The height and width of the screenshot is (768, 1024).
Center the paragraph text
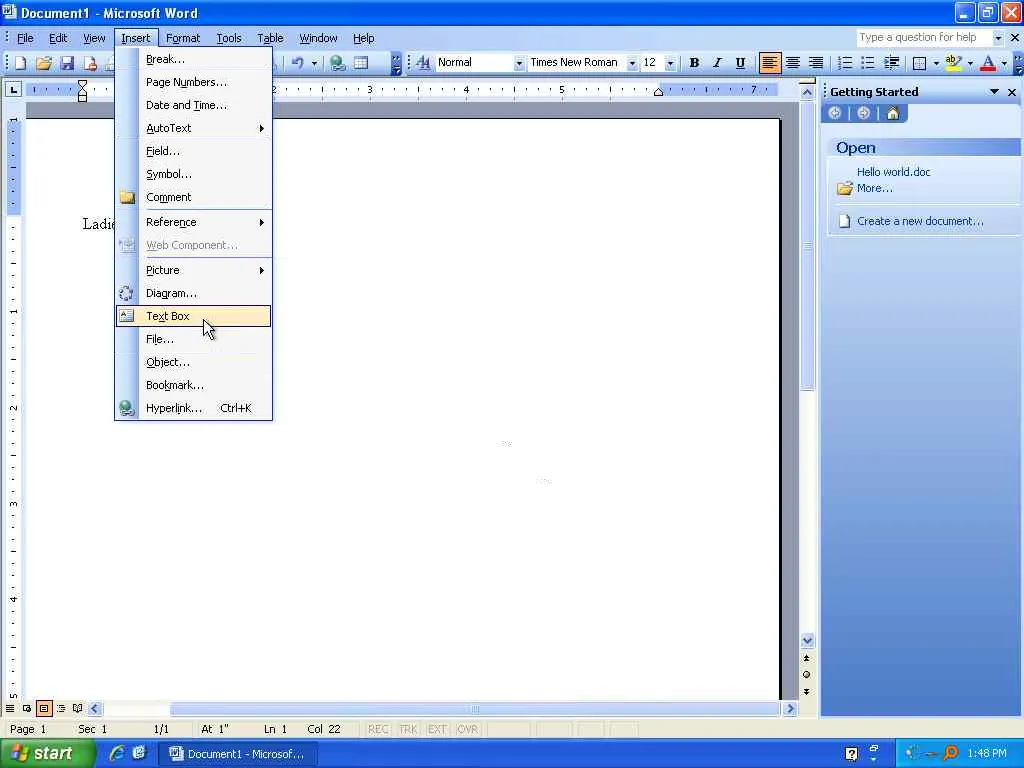(x=793, y=63)
